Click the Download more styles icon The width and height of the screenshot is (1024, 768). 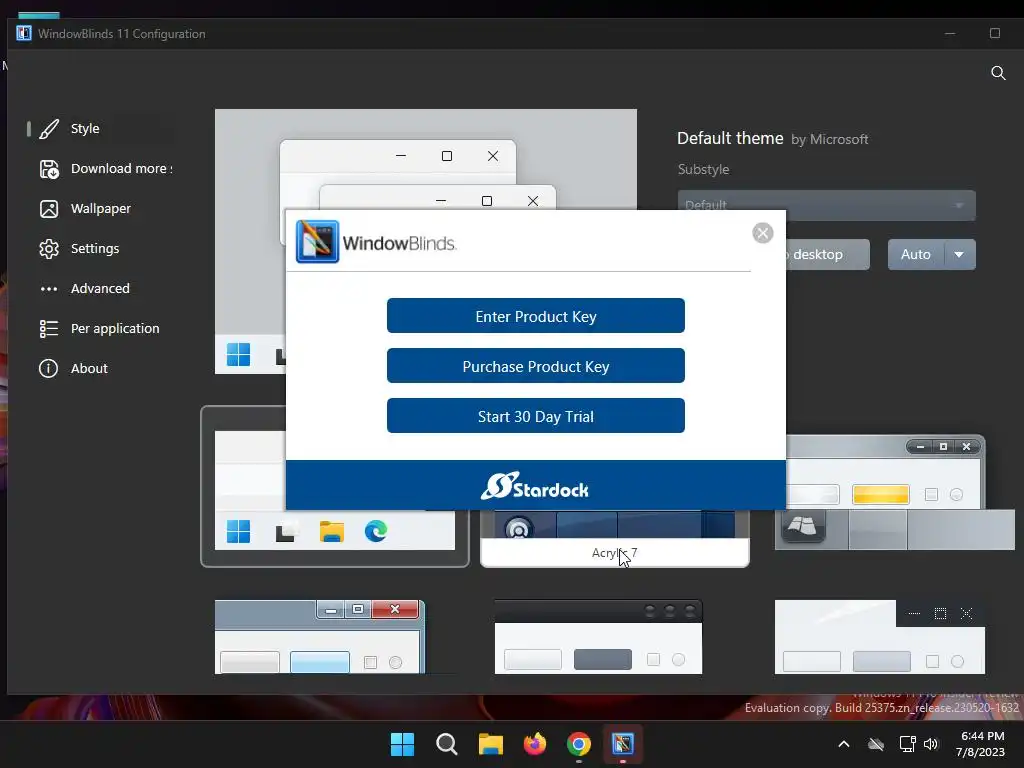(49, 169)
